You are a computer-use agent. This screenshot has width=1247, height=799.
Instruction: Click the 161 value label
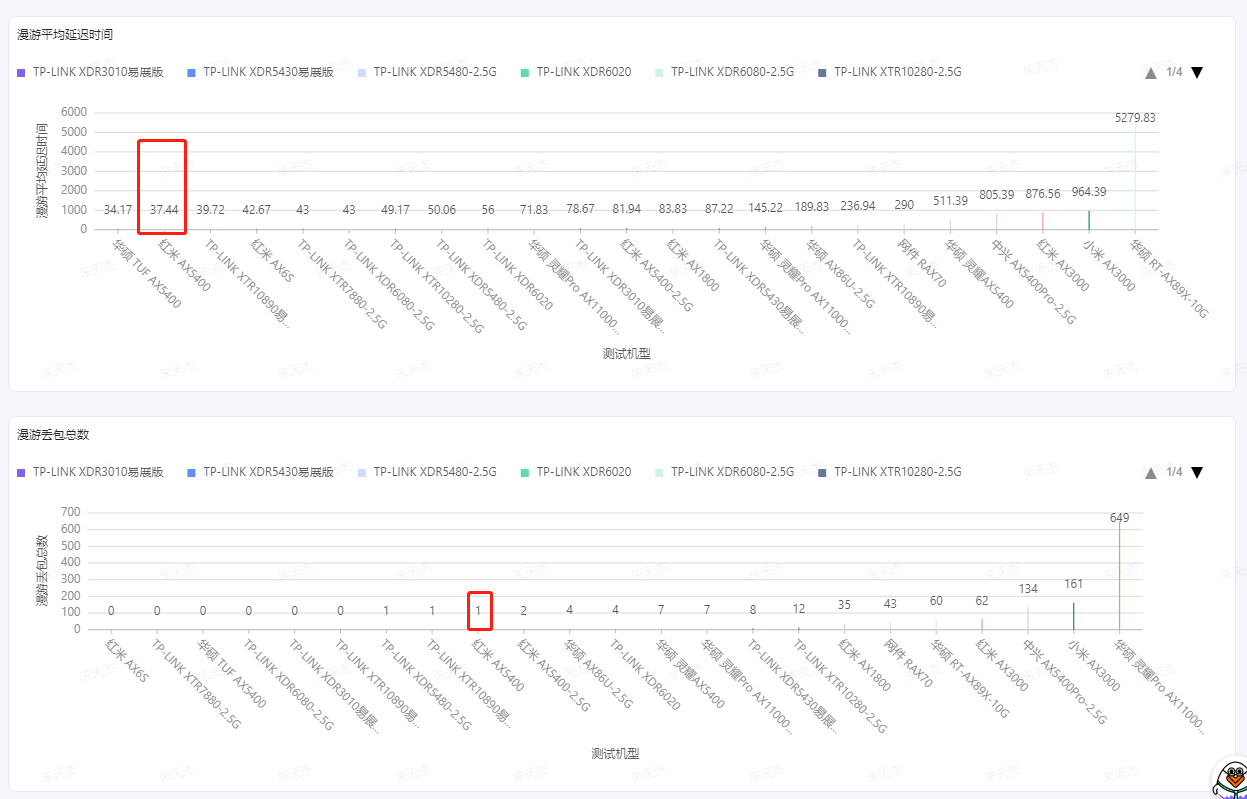pyautogui.click(x=1073, y=584)
